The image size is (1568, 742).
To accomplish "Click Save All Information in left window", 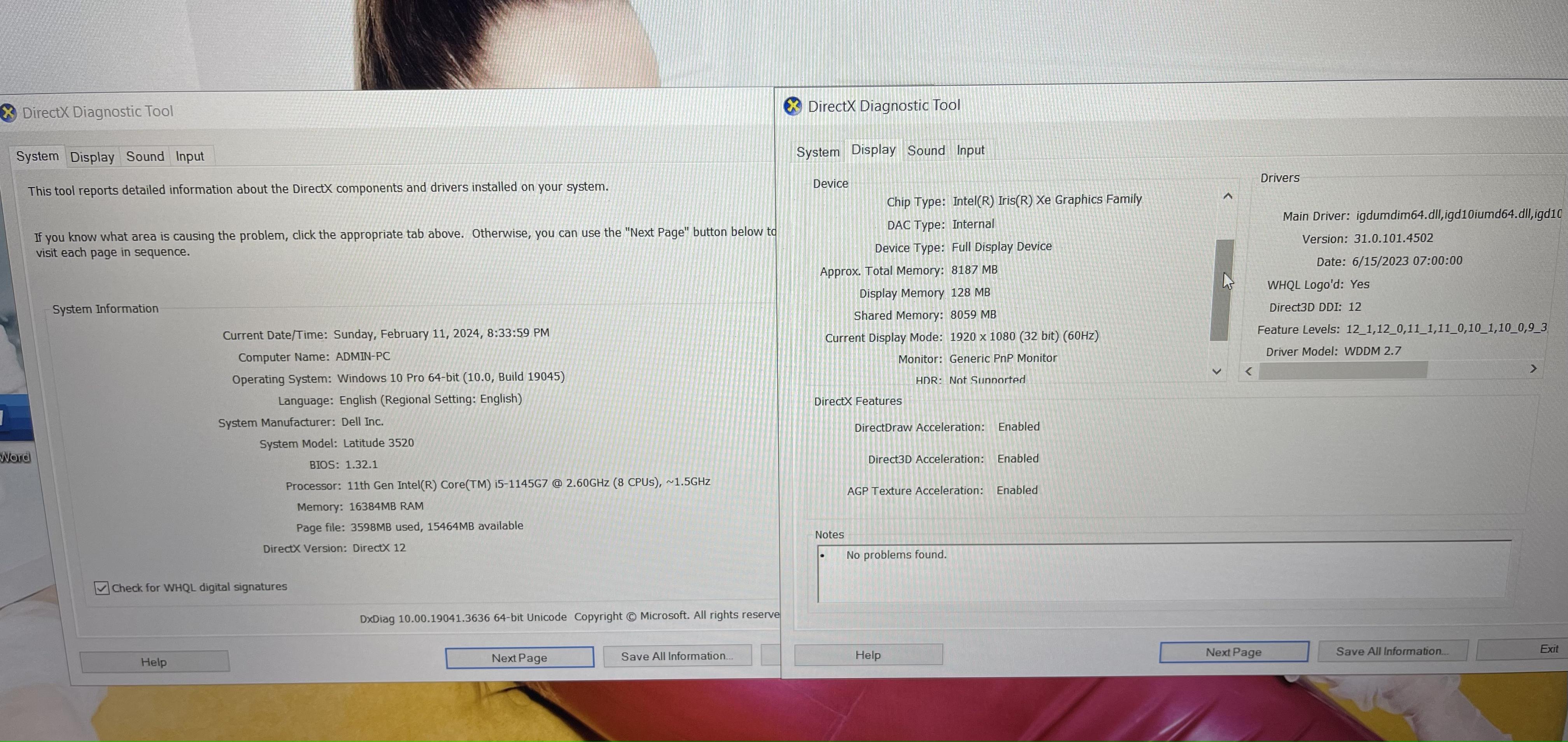I will click(x=677, y=656).
